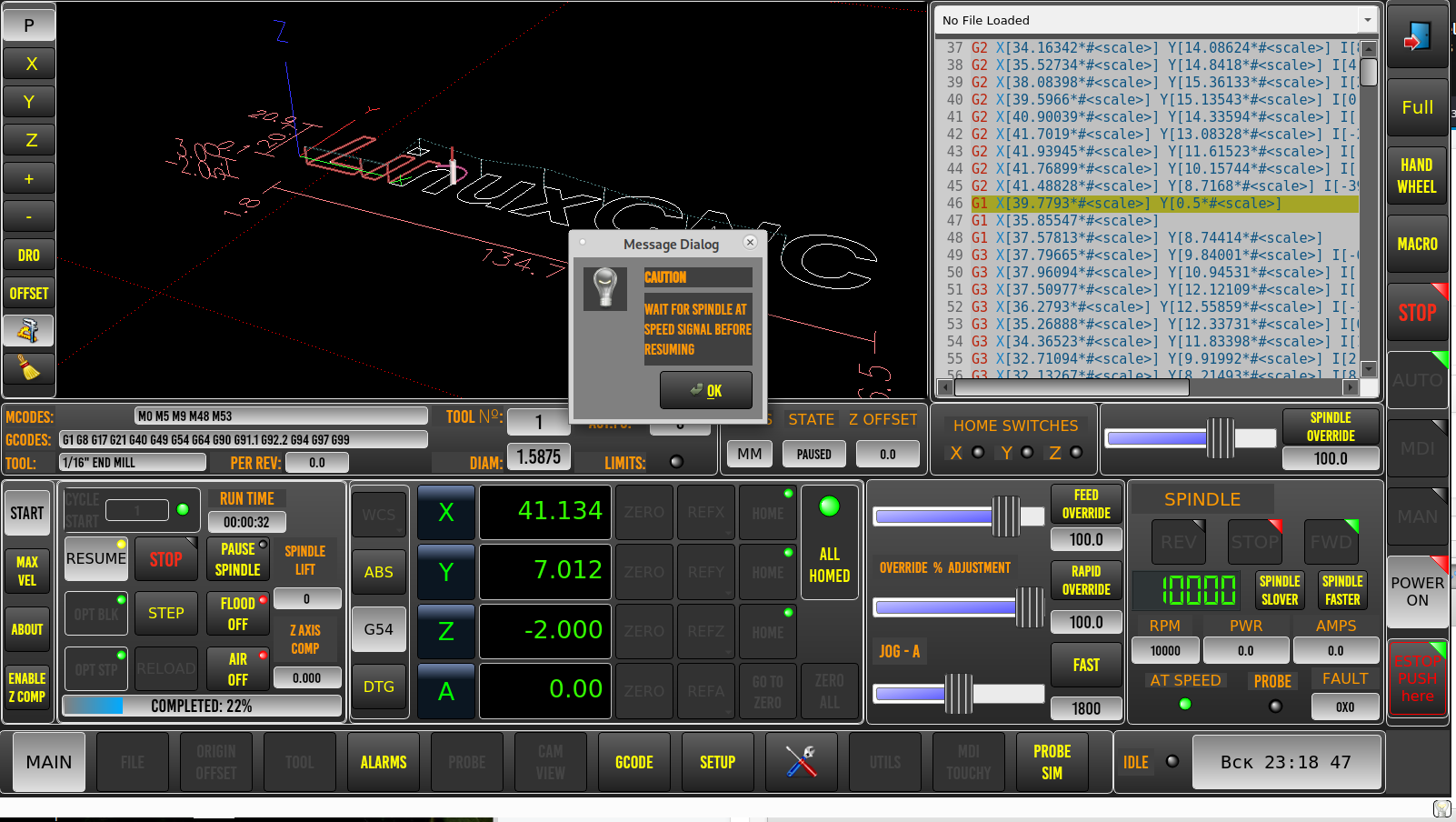Viewport: 1456px width, 822px height.
Task: Switch to X axis view
Action: coord(29,64)
